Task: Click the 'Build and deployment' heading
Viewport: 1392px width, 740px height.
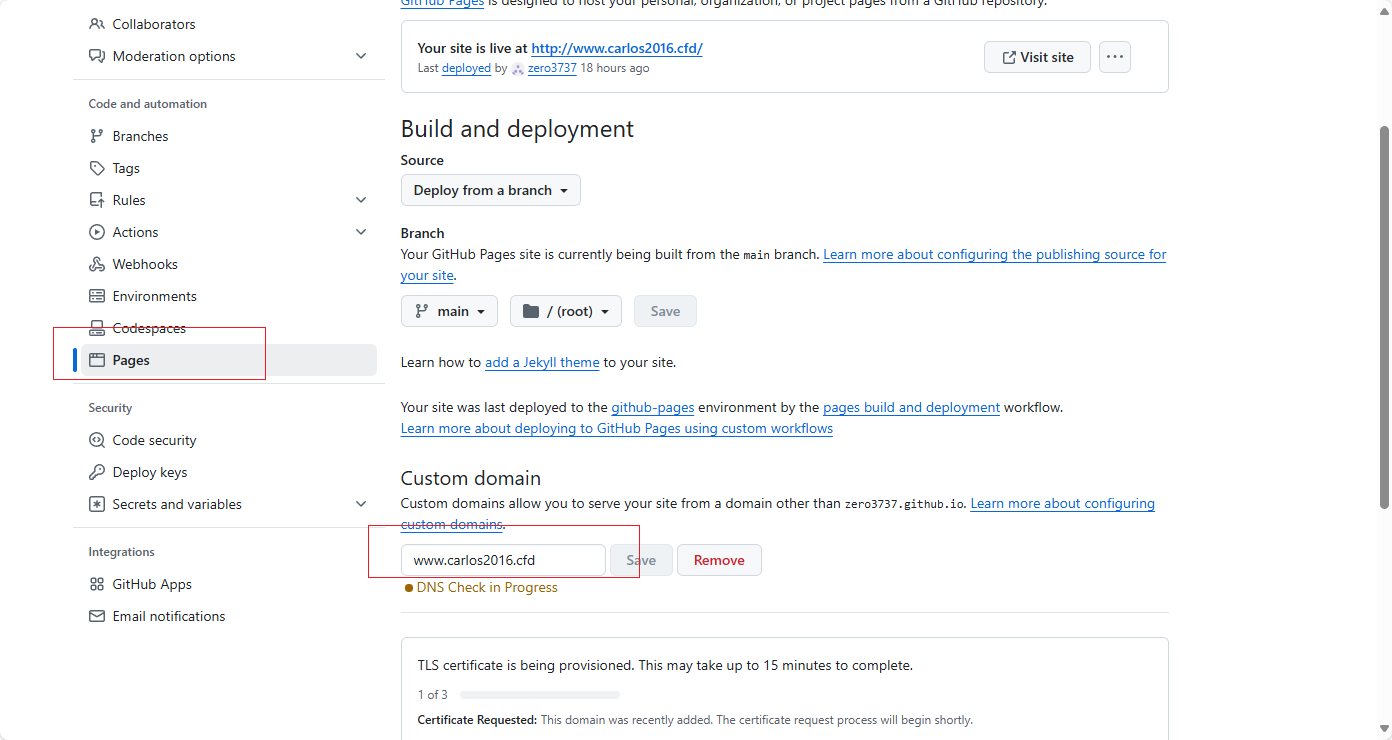Action: (517, 129)
